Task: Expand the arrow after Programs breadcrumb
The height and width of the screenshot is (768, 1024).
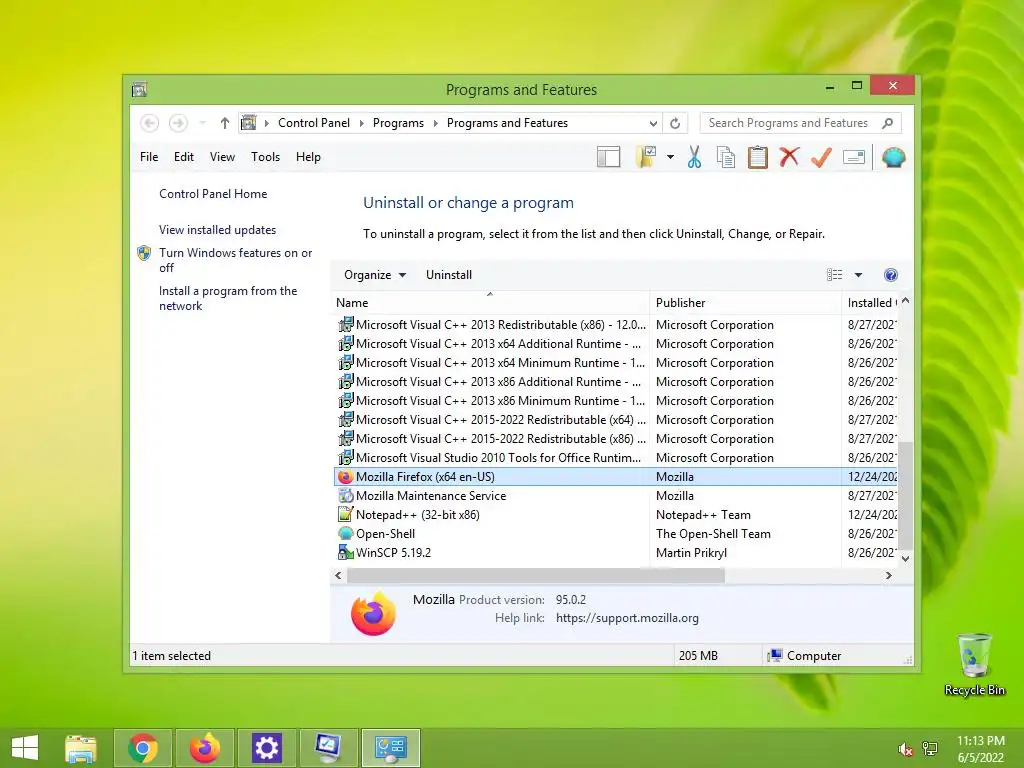Action: (436, 123)
